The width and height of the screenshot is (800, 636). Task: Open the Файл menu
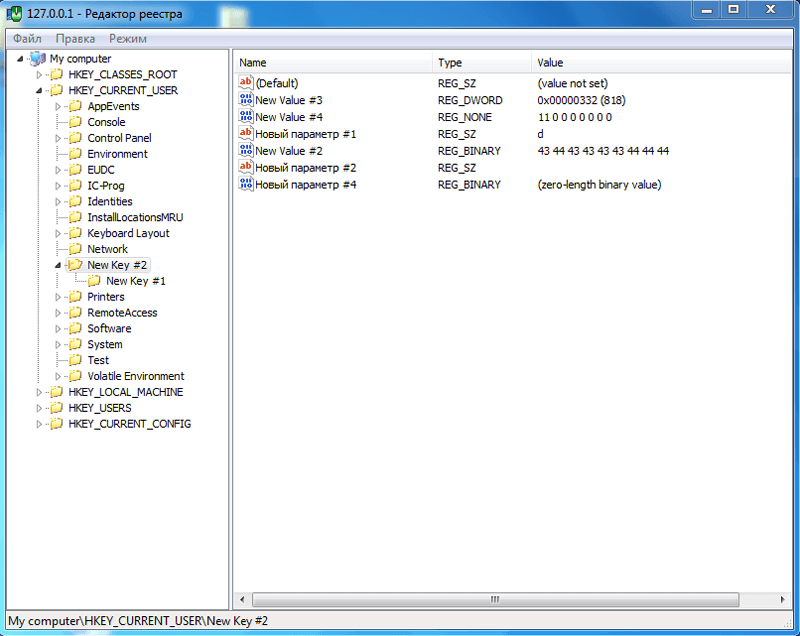(x=27, y=39)
